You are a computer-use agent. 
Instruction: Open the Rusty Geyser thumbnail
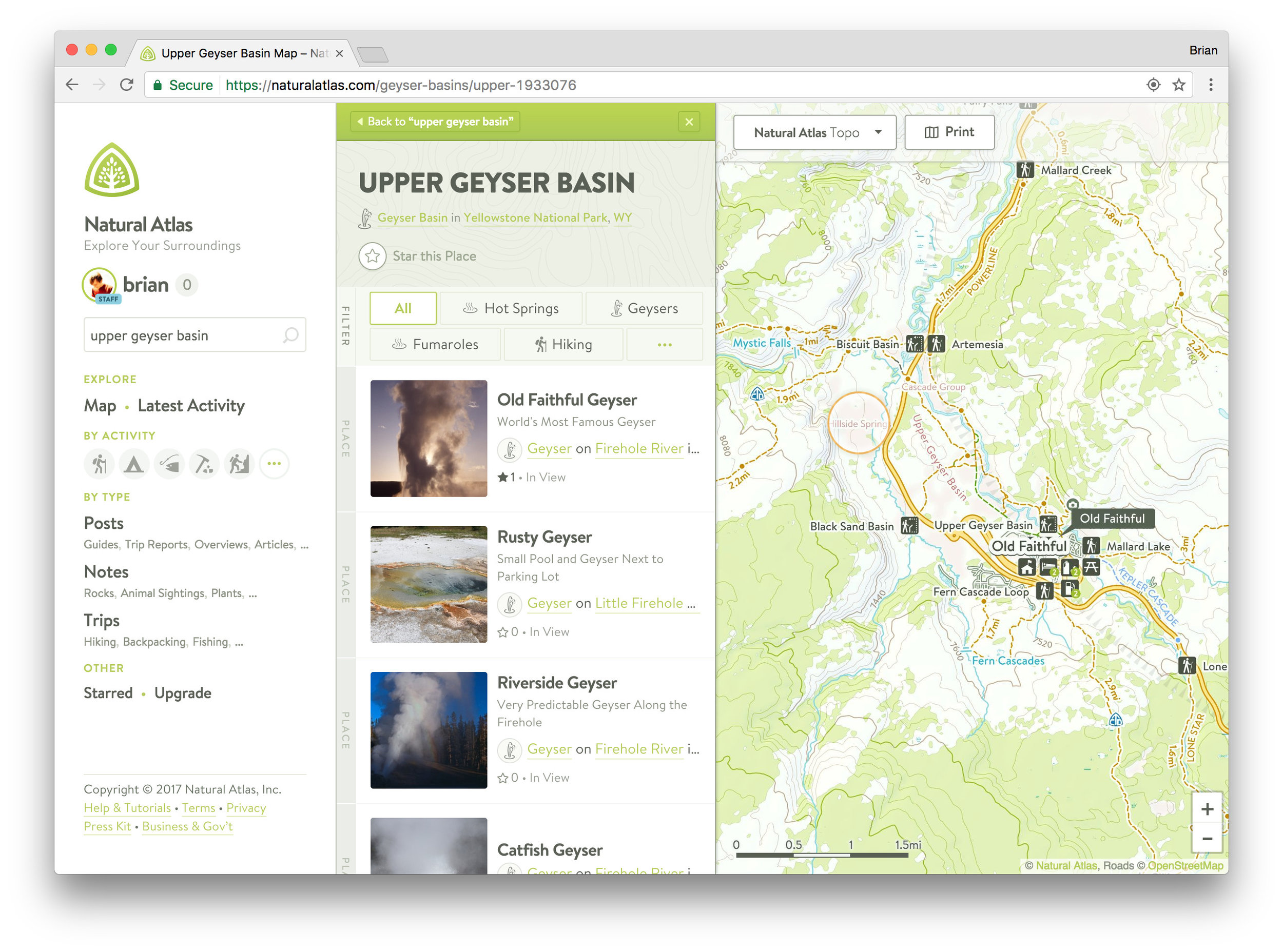429,585
